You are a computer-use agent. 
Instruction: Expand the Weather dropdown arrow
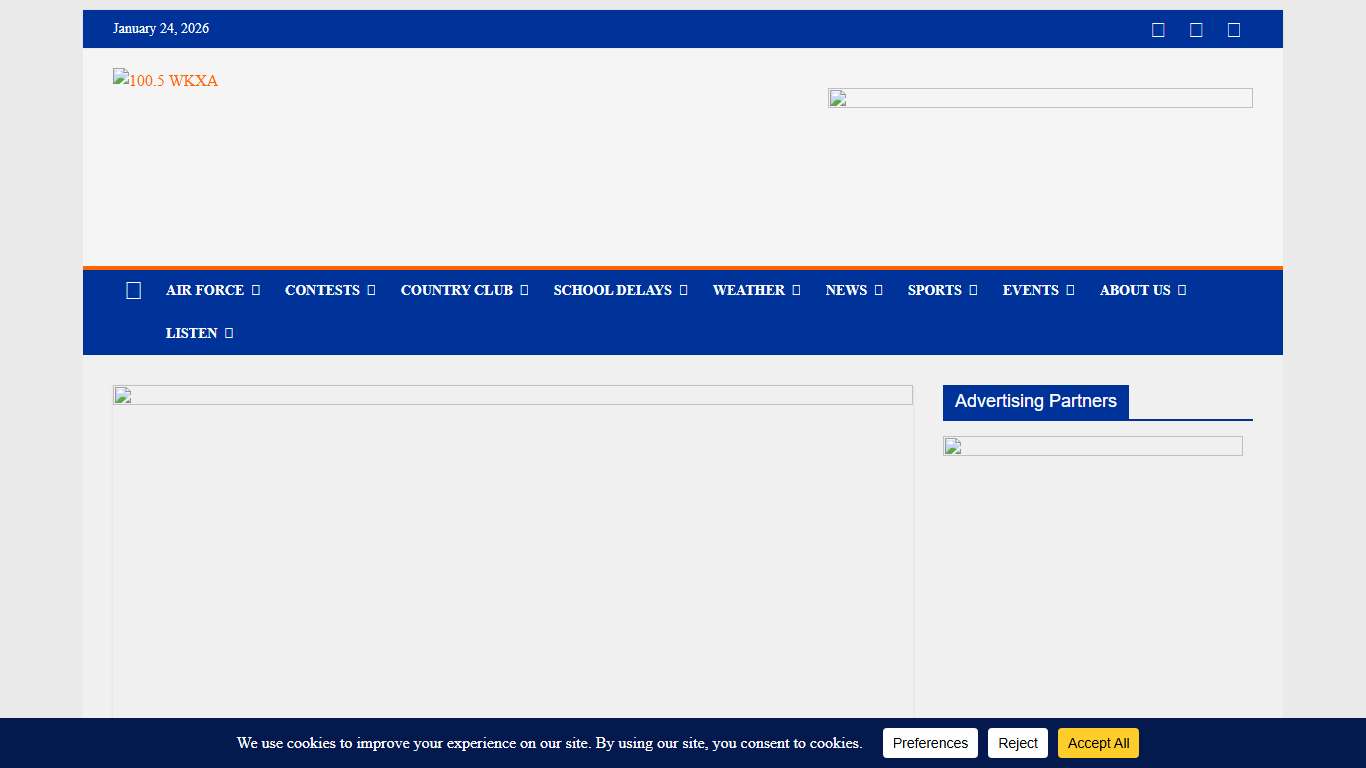click(796, 291)
